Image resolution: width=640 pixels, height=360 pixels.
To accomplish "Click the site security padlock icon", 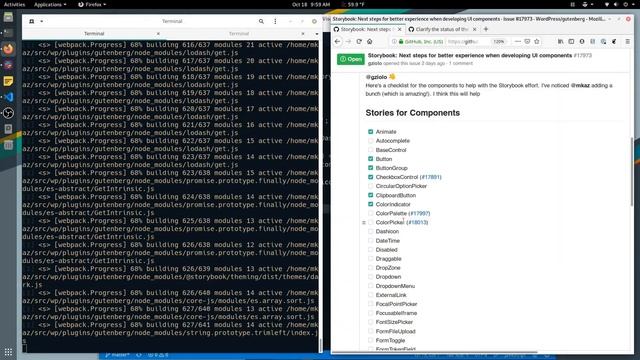I will [401, 42].
